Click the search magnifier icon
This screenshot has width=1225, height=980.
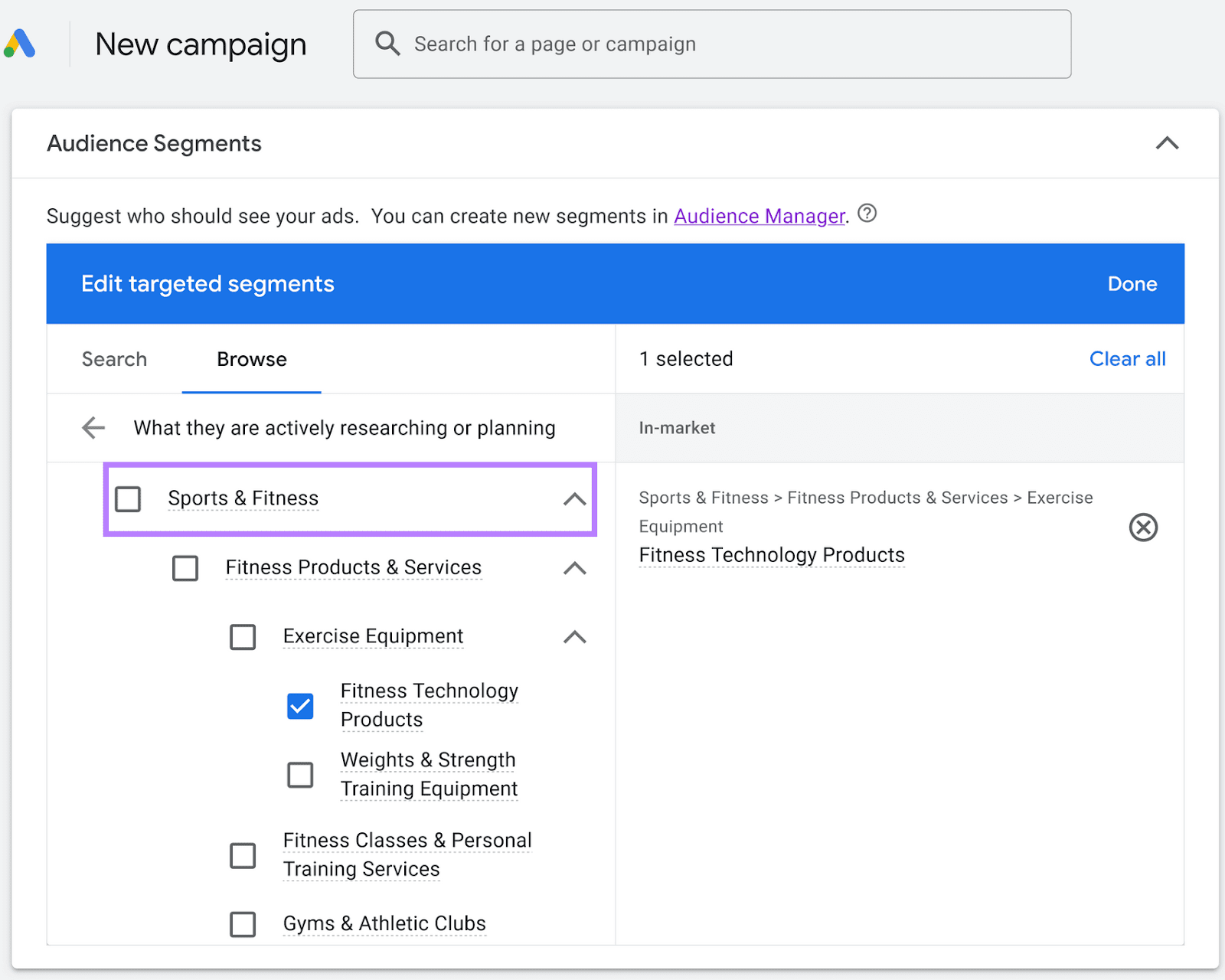pos(387,44)
